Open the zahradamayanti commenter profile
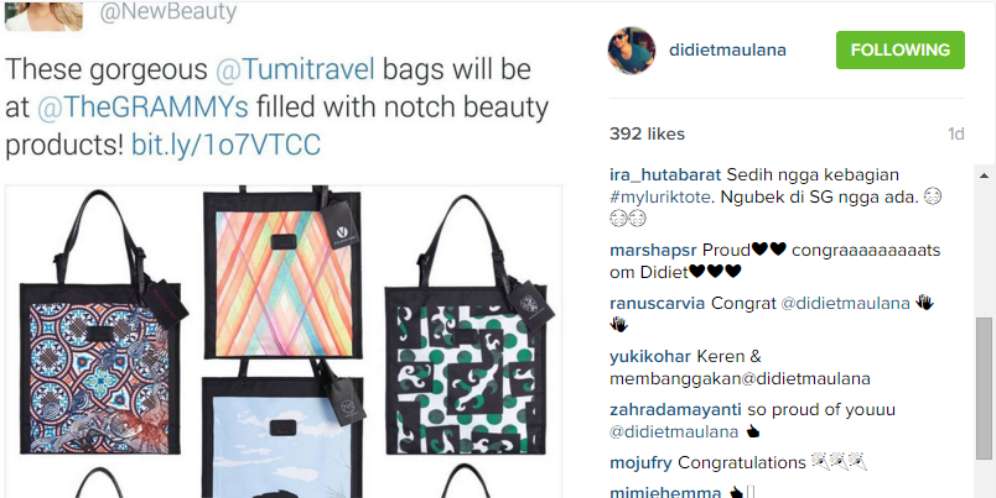 676,410
